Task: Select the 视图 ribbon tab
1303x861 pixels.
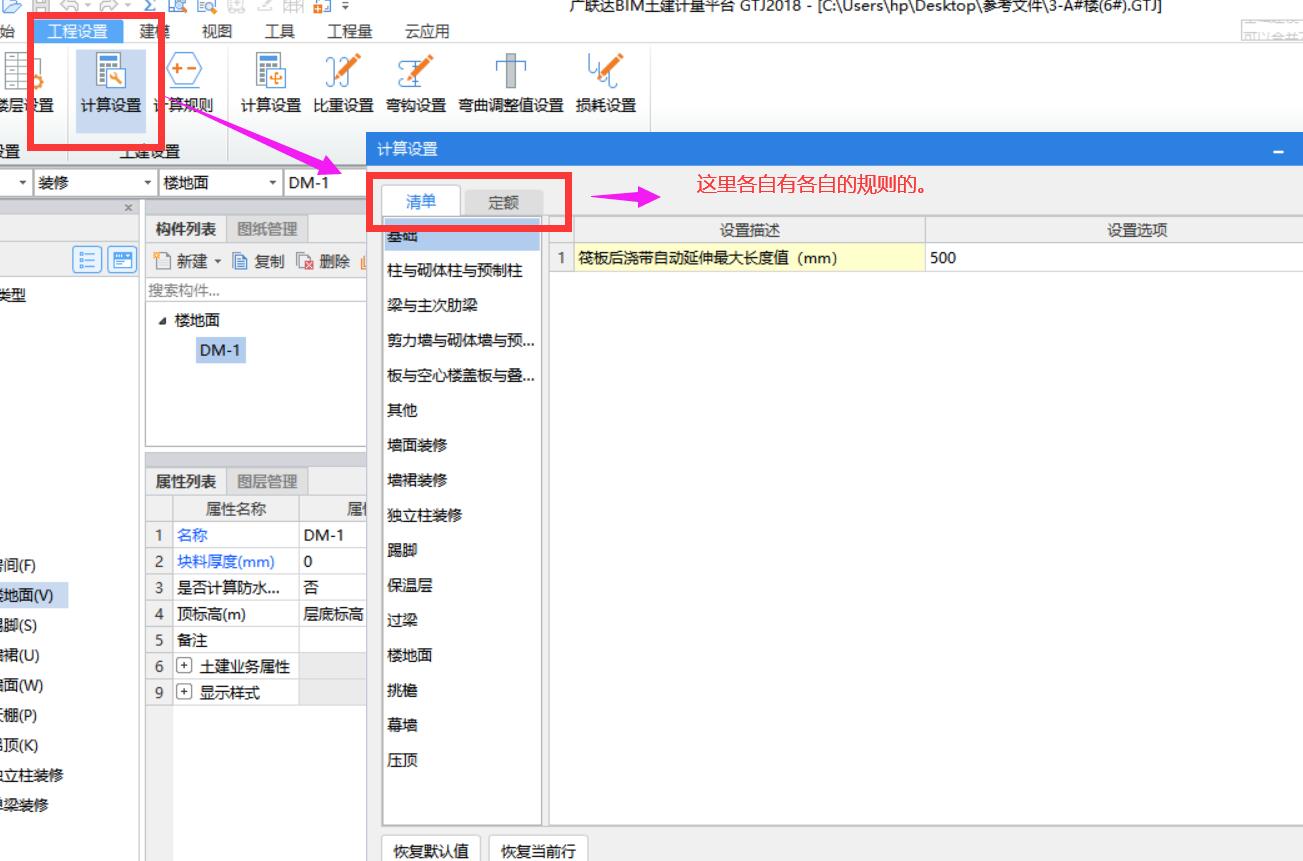Action: 216,31
